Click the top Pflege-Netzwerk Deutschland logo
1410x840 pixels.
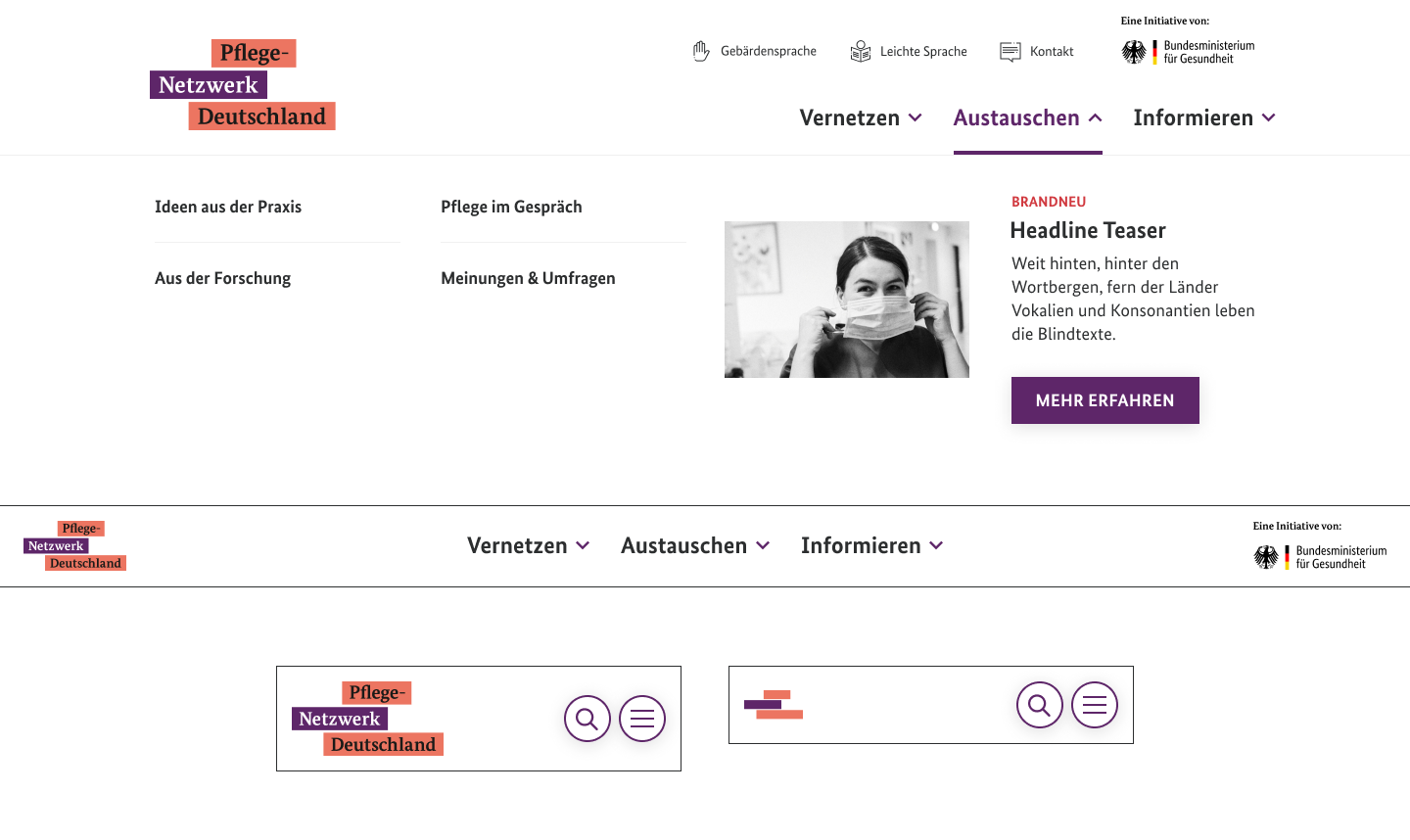243,85
